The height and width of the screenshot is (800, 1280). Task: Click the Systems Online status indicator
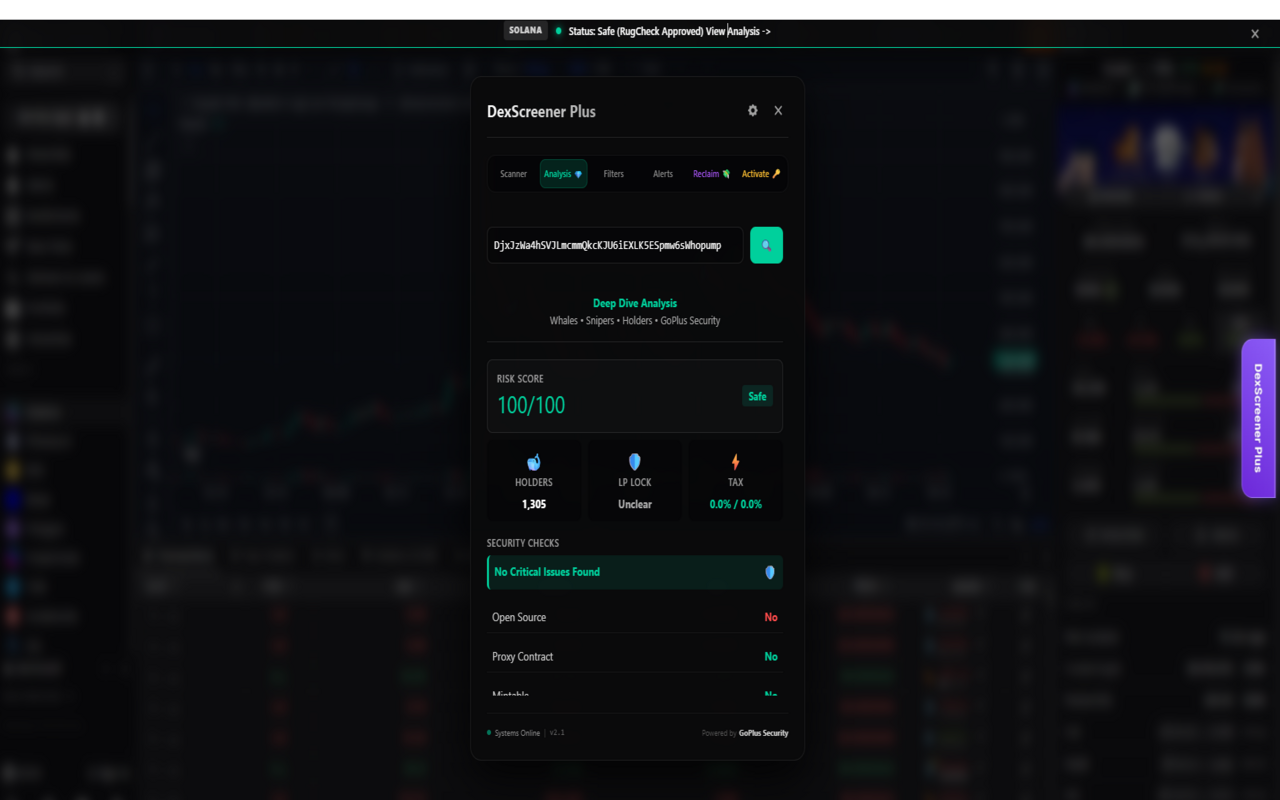tap(513, 733)
